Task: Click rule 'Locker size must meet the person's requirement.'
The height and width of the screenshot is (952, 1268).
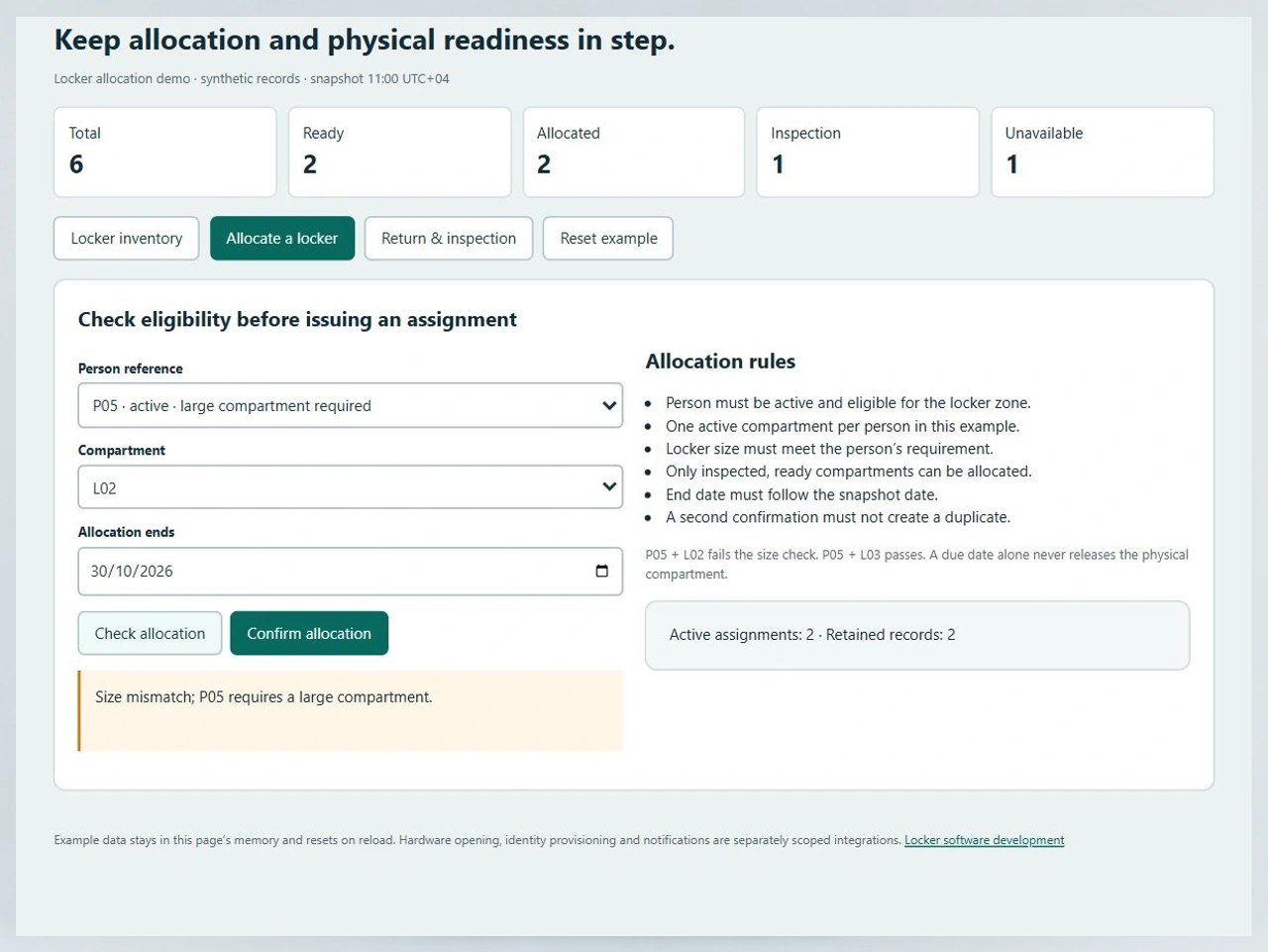Action: coord(829,449)
